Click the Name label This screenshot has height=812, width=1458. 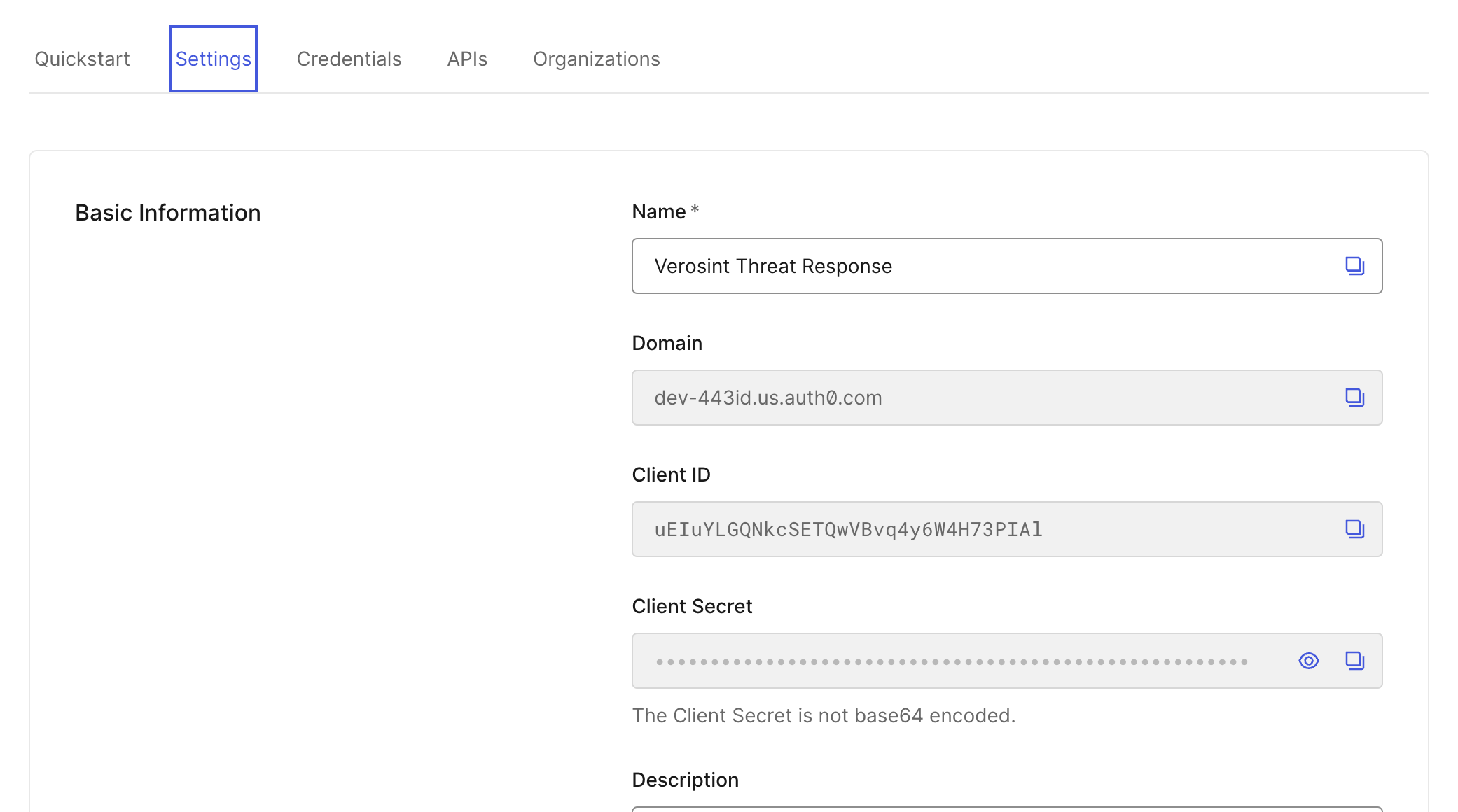(665, 211)
